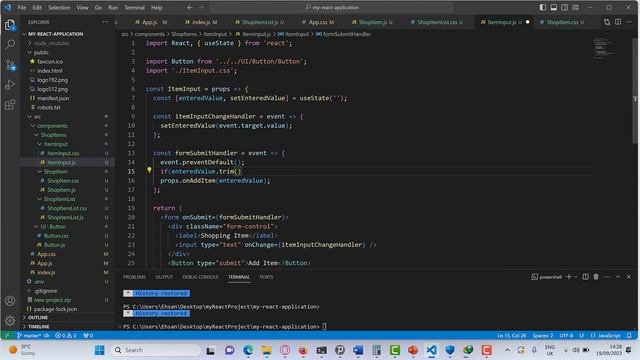Open the Explorer view in activity bar
The height and width of the screenshot is (360, 640).
tap(10, 25)
